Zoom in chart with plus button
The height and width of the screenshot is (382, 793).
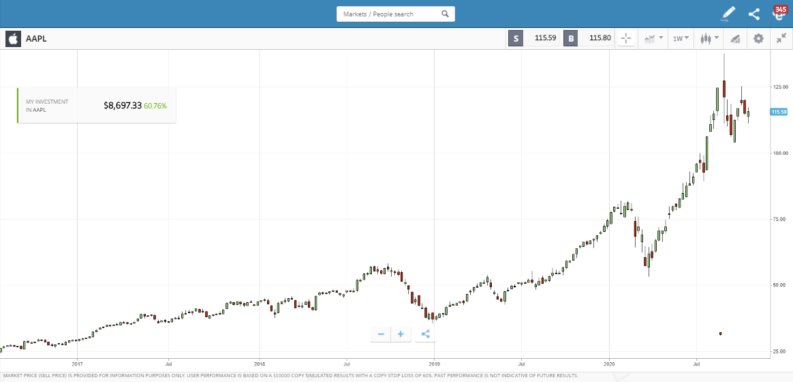[401, 334]
